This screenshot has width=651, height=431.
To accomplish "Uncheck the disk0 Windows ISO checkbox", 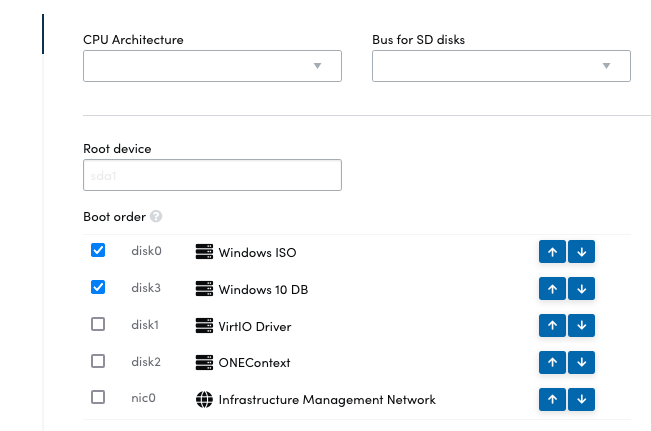I will click(x=98, y=251).
